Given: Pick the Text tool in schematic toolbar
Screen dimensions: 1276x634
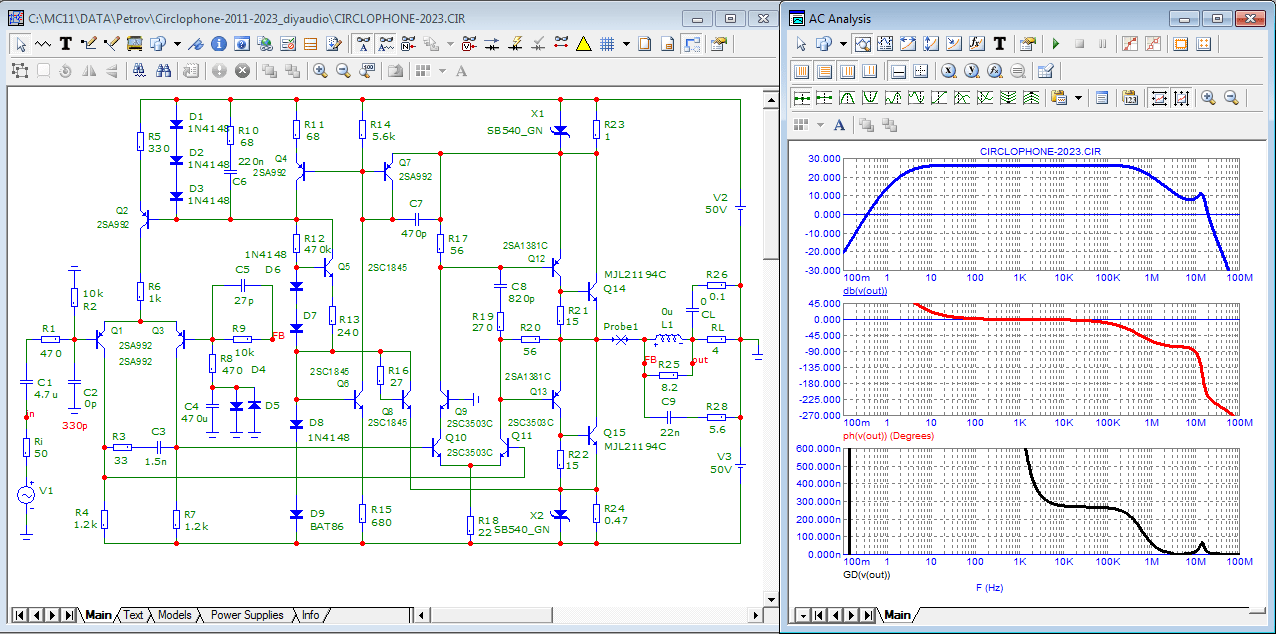Looking at the screenshot, I should (66, 44).
